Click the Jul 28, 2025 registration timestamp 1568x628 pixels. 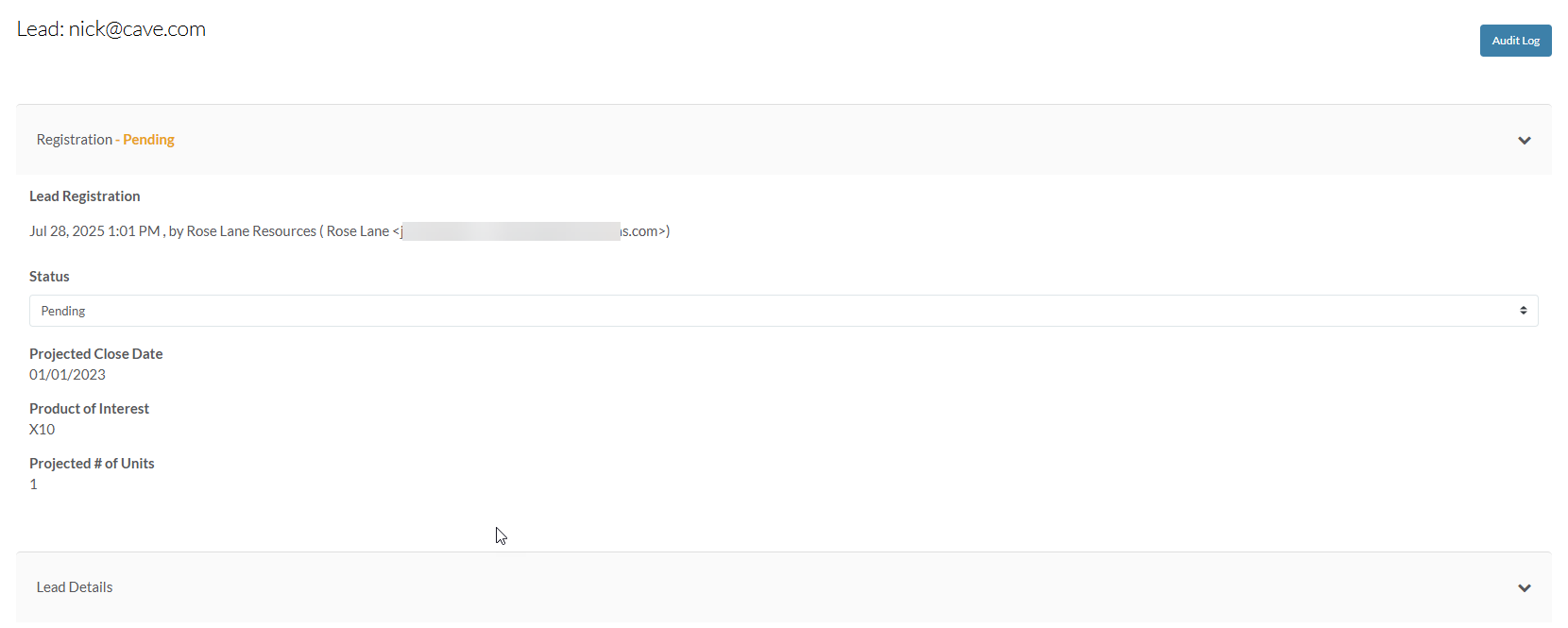pyautogui.click(x=94, y=231)
